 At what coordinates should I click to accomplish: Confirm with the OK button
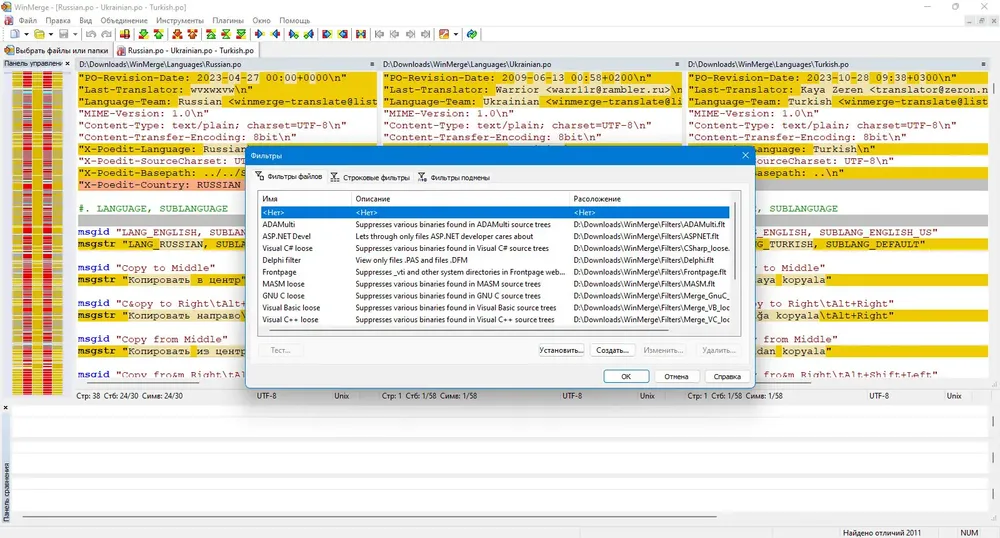pos(626,376)
